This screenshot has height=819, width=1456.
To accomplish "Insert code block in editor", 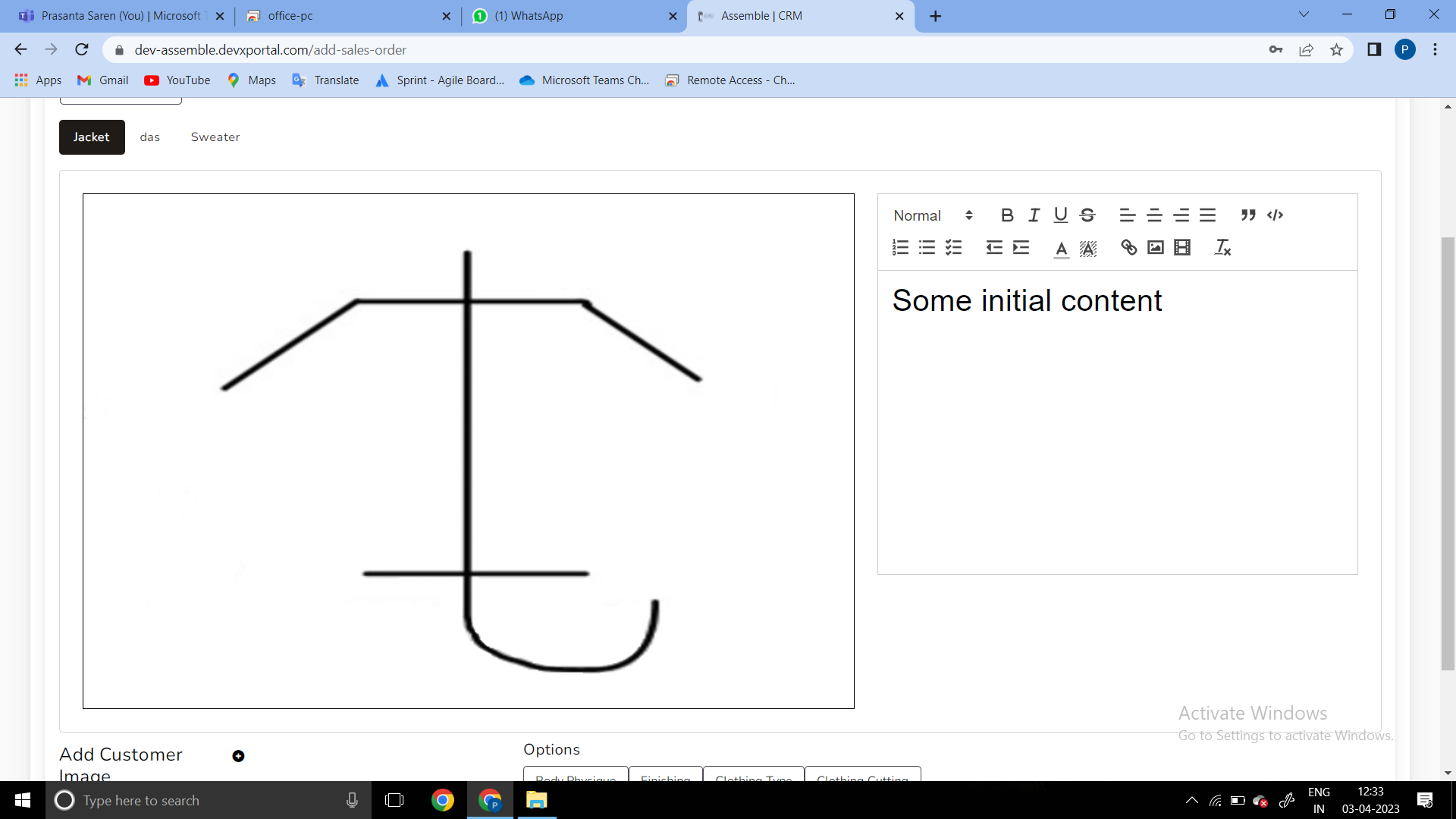I will point(1276,215).
